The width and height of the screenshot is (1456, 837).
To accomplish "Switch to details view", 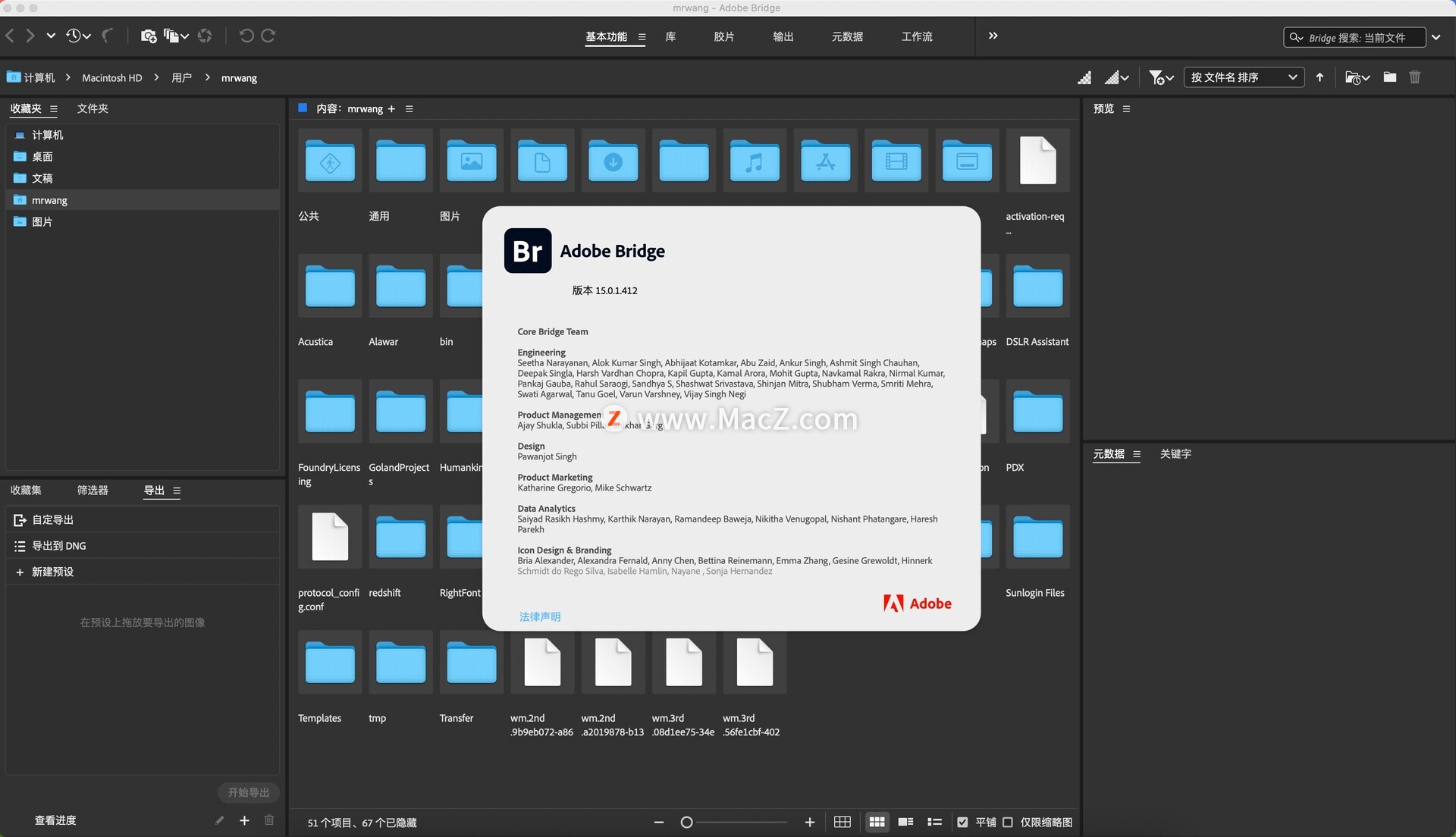I will (x=905, y=822).
